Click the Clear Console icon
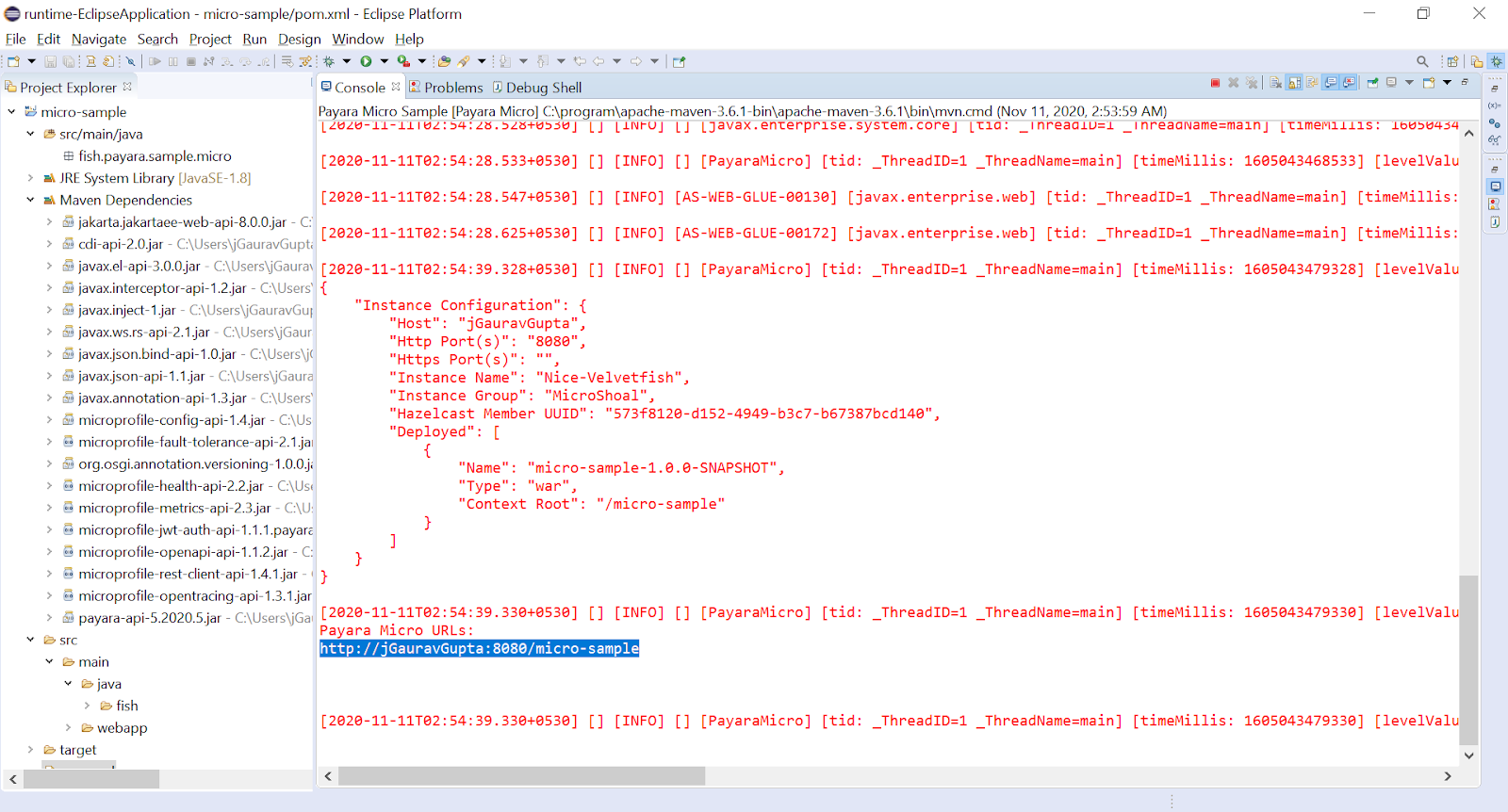Viewport: 1508px width, 812px height. tap(1275, 83)
